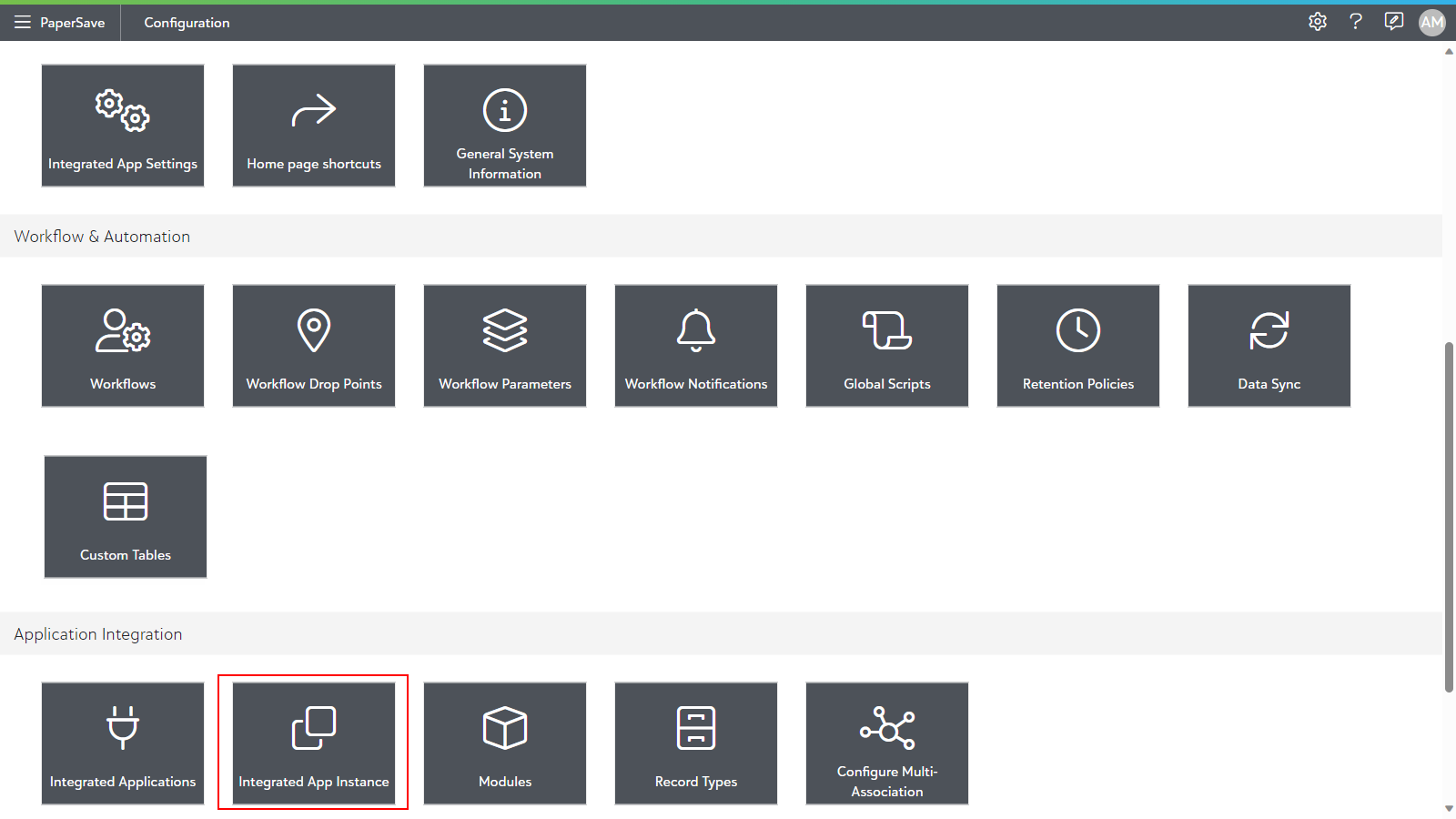1456x819 pixels.
Task: Open the Global Scripts tile
Action: click(887, 346)
